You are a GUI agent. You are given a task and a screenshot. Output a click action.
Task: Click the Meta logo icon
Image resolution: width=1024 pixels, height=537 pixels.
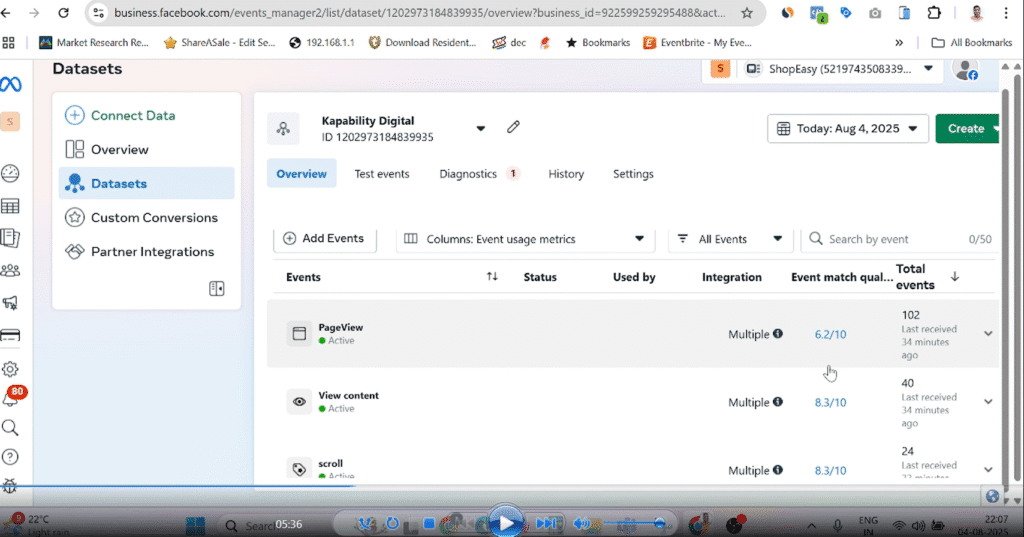click(11, 82)
